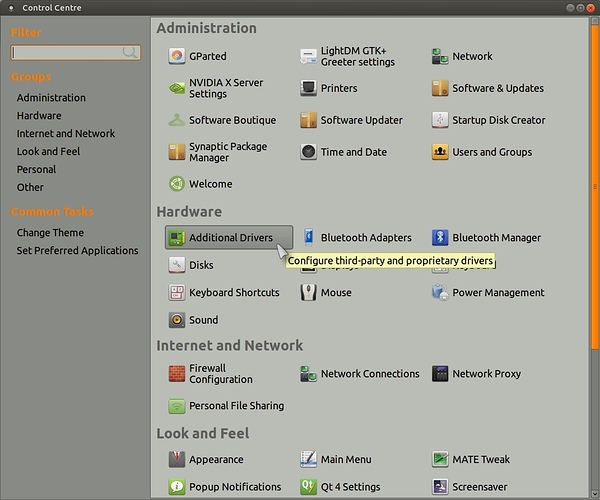Click the "Power Management" label

tap(498, 293)
